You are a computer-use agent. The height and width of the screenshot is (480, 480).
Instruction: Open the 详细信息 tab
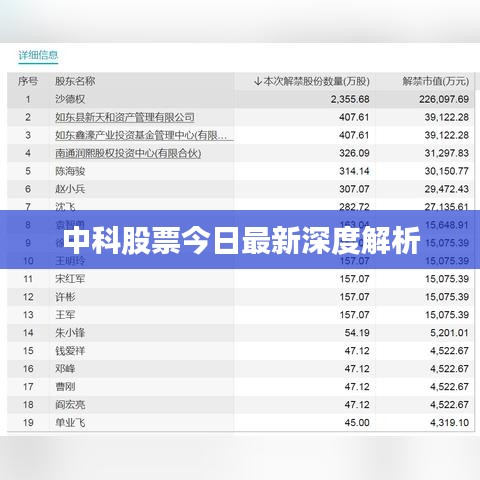click(38, 55)
